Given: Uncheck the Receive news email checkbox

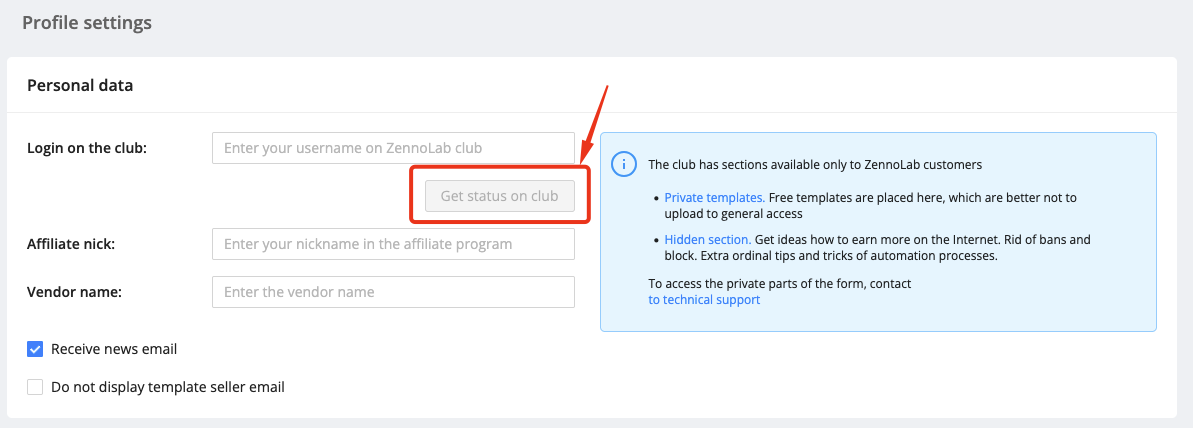Looking at the screenshot, I should [x=35, y=349].
